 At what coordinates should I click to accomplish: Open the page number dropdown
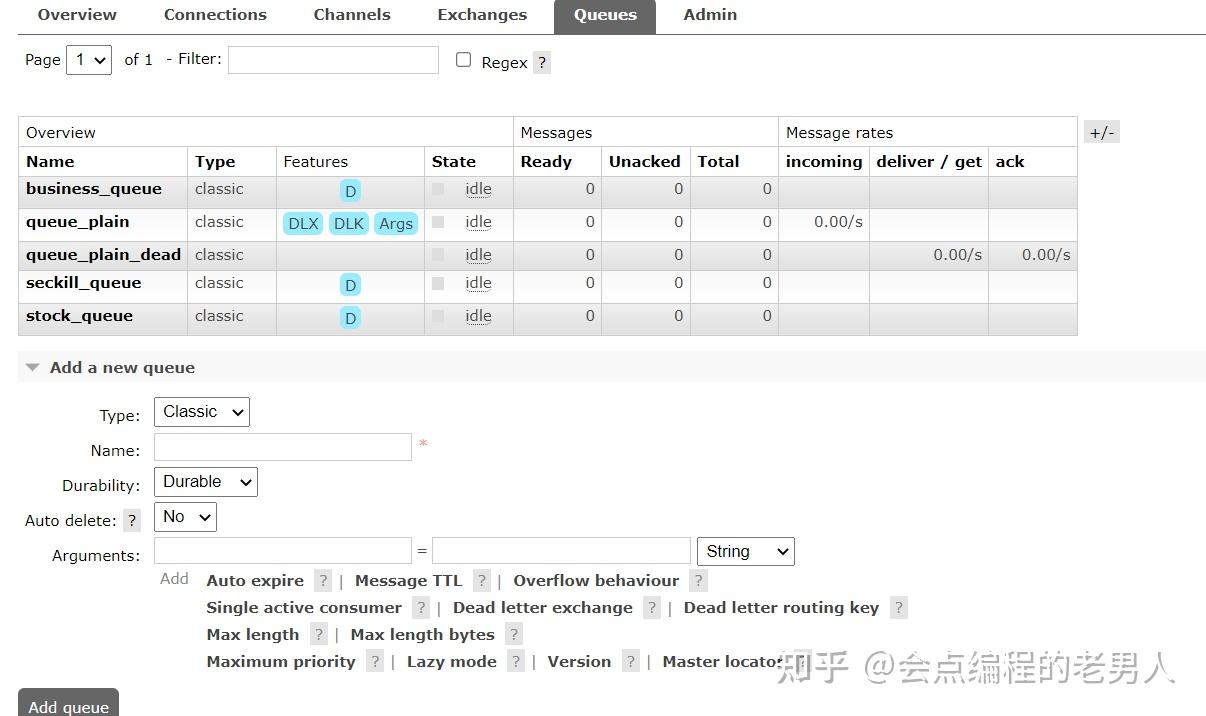pyautogui.click(x=89, y=60)
